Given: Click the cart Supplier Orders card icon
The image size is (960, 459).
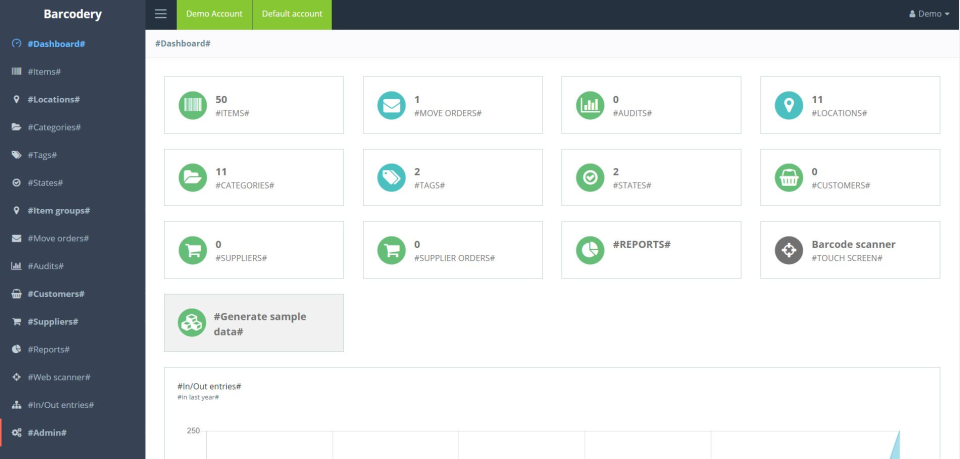Looking at the screenshot, I should [x=391, y=250].
